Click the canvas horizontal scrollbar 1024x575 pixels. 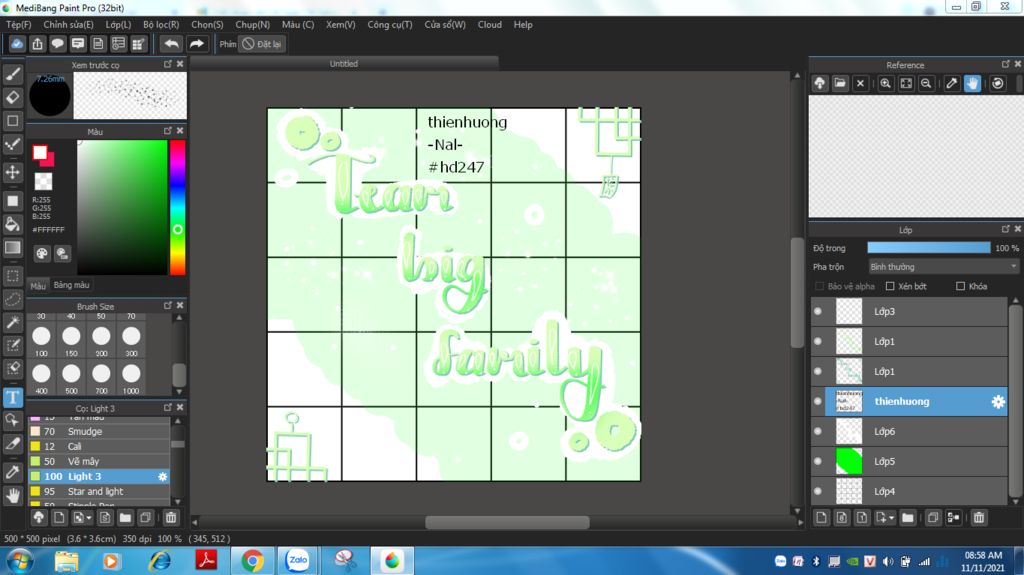(x=507, y=522)
